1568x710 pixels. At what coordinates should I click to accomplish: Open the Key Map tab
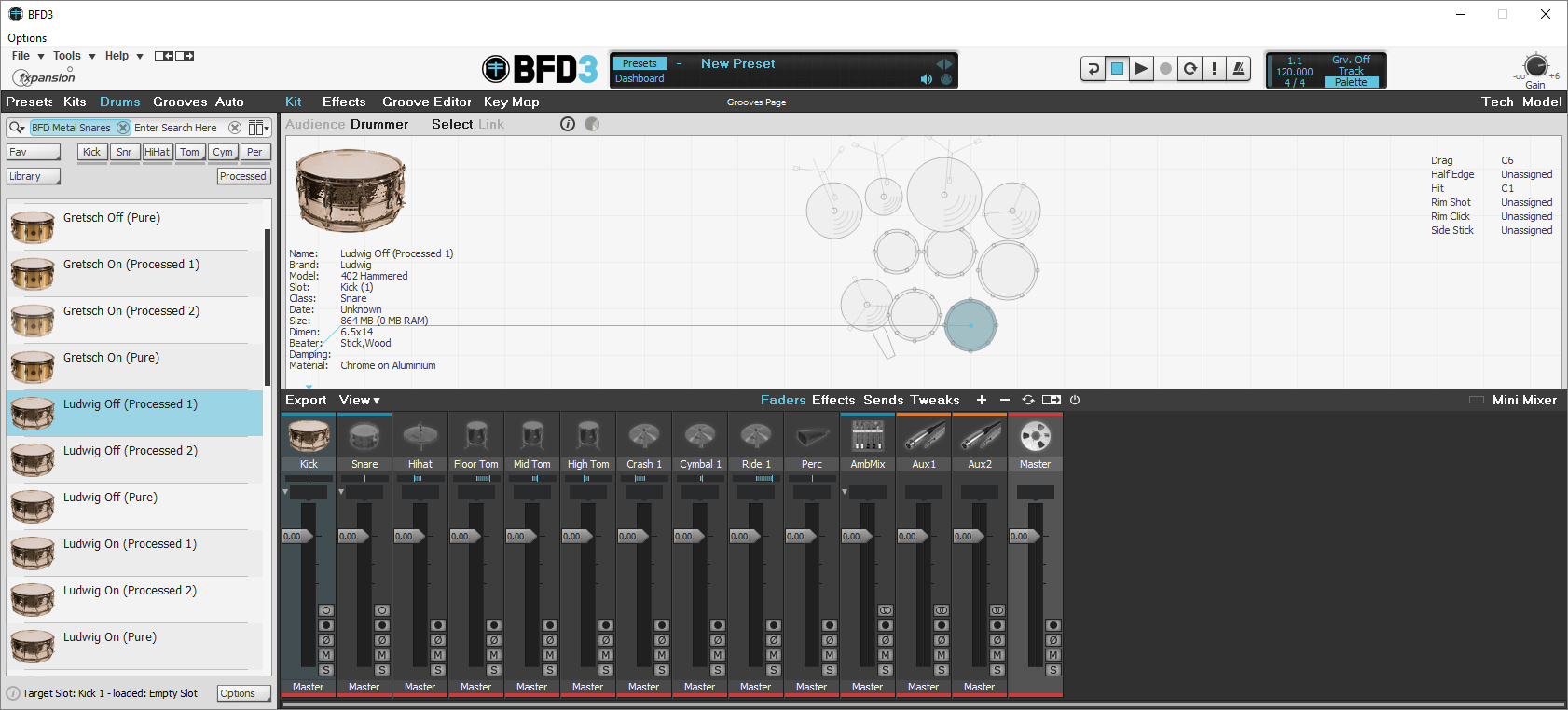pos(512,102)
